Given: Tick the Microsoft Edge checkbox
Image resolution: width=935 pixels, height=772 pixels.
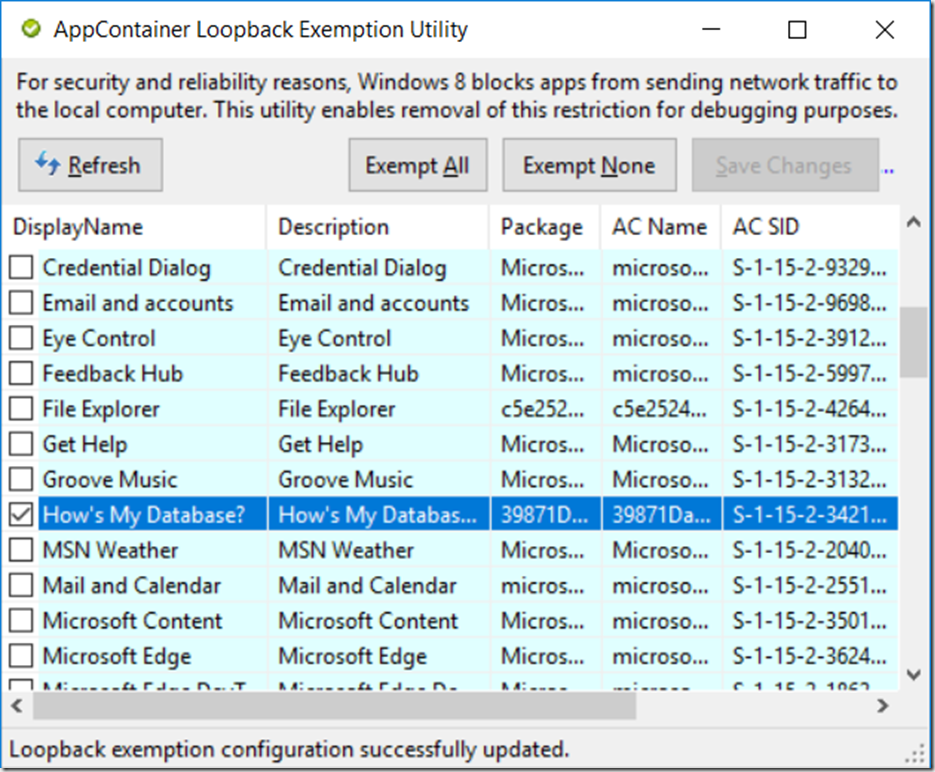Looking at the screenshot, I should (21, 656).
